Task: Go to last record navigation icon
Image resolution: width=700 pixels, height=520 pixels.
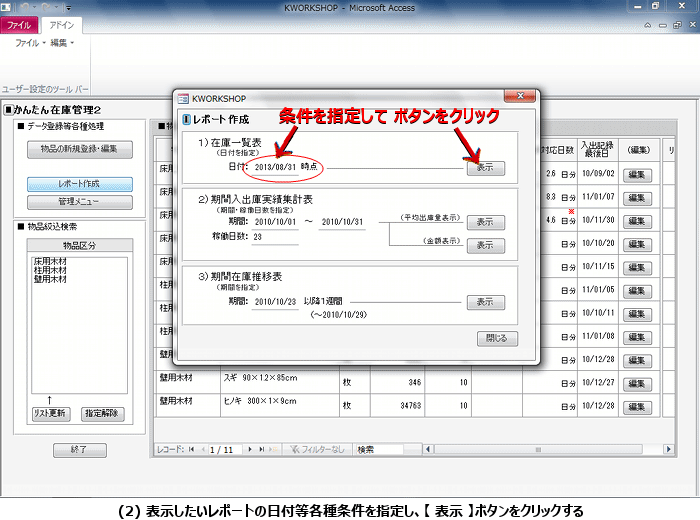Action: (262, 449)
